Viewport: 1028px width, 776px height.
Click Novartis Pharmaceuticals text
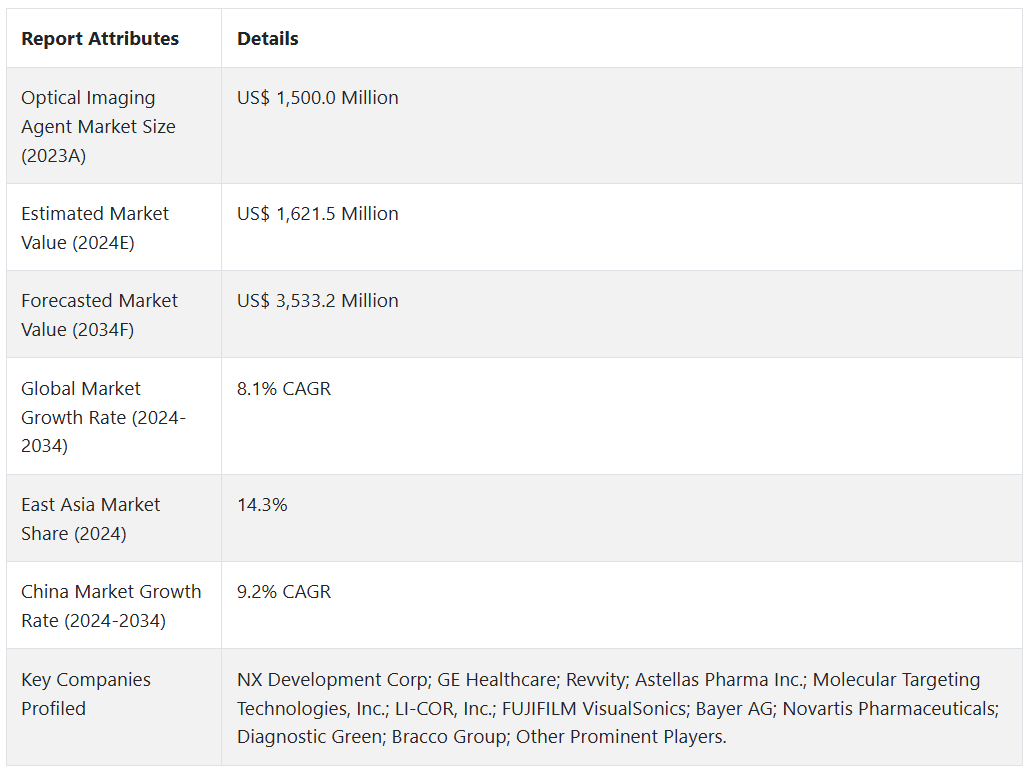tap(890, 708)
